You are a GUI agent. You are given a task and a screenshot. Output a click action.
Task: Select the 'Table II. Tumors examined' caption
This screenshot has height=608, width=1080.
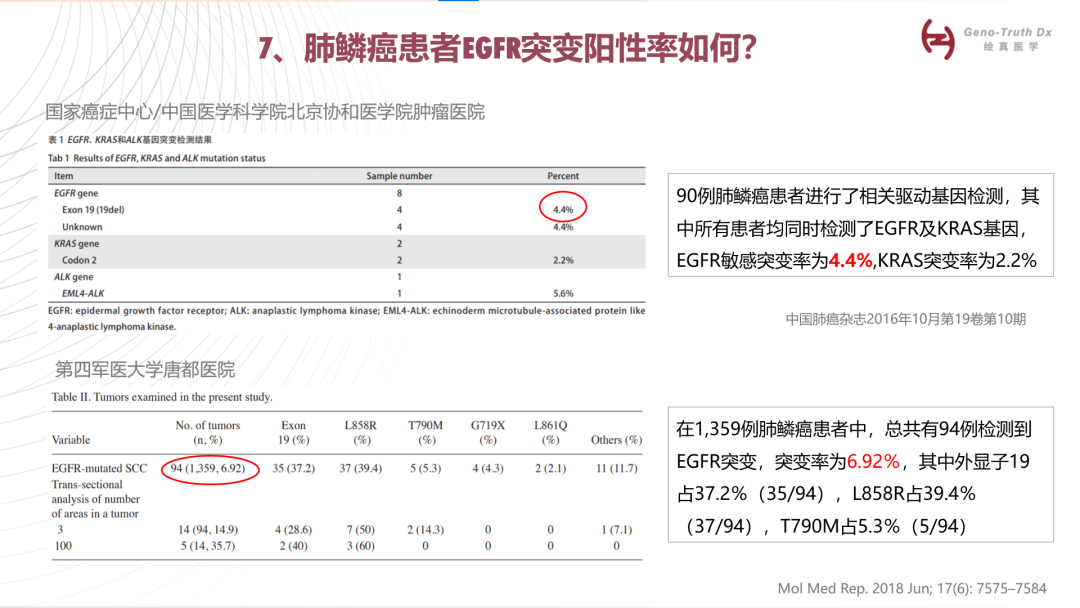(162, 397)
